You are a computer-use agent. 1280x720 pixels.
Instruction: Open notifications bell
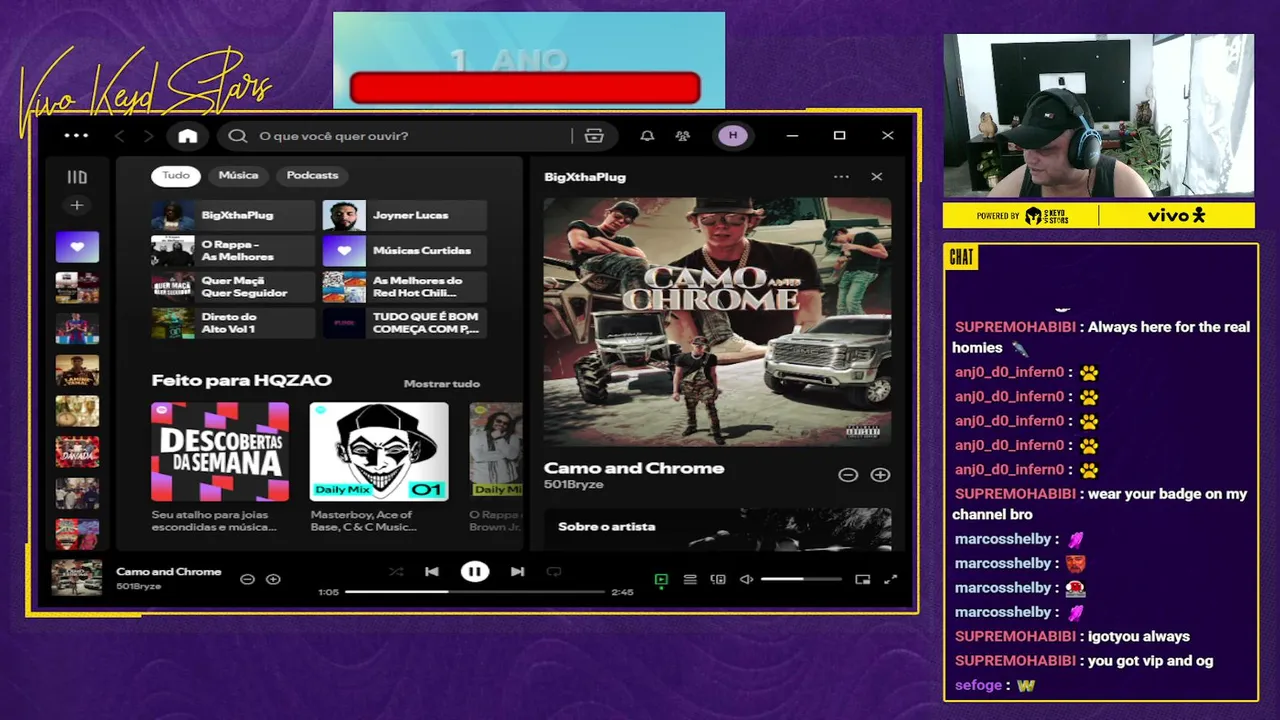(647, 136)
